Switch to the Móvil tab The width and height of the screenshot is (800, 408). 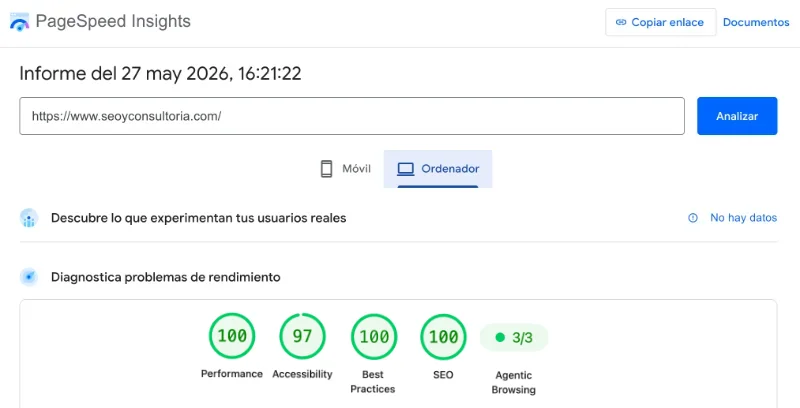pyautogui.click(x=345, y=169)
